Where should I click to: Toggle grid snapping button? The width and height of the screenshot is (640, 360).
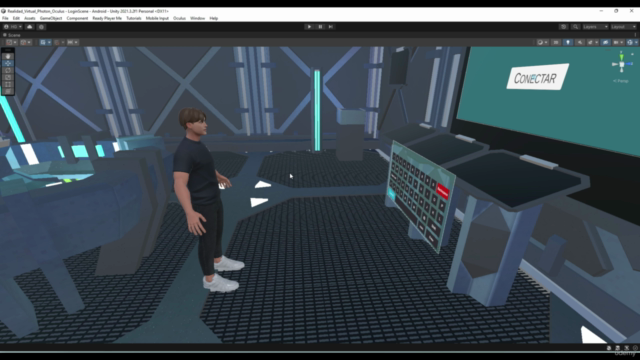coord(57,42)
